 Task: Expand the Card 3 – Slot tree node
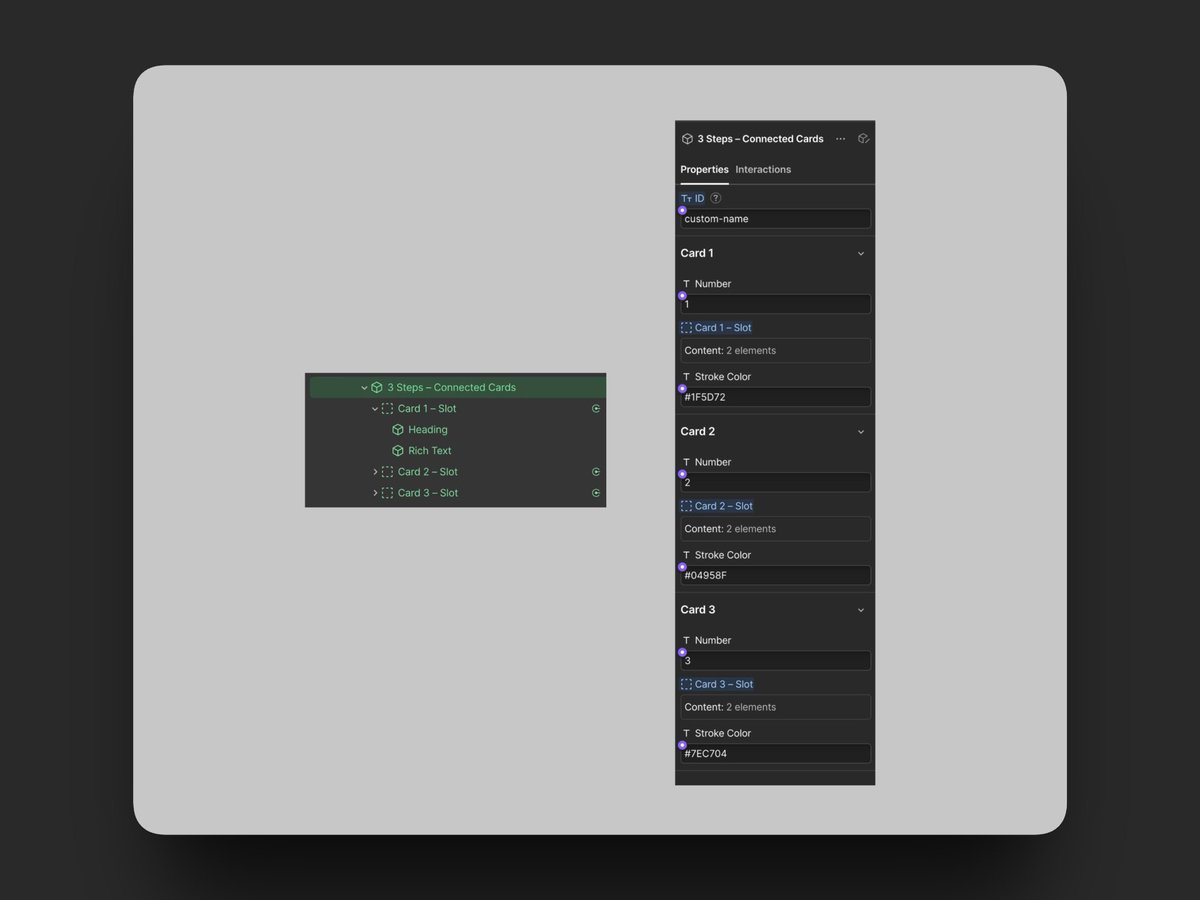pos(375,492)
